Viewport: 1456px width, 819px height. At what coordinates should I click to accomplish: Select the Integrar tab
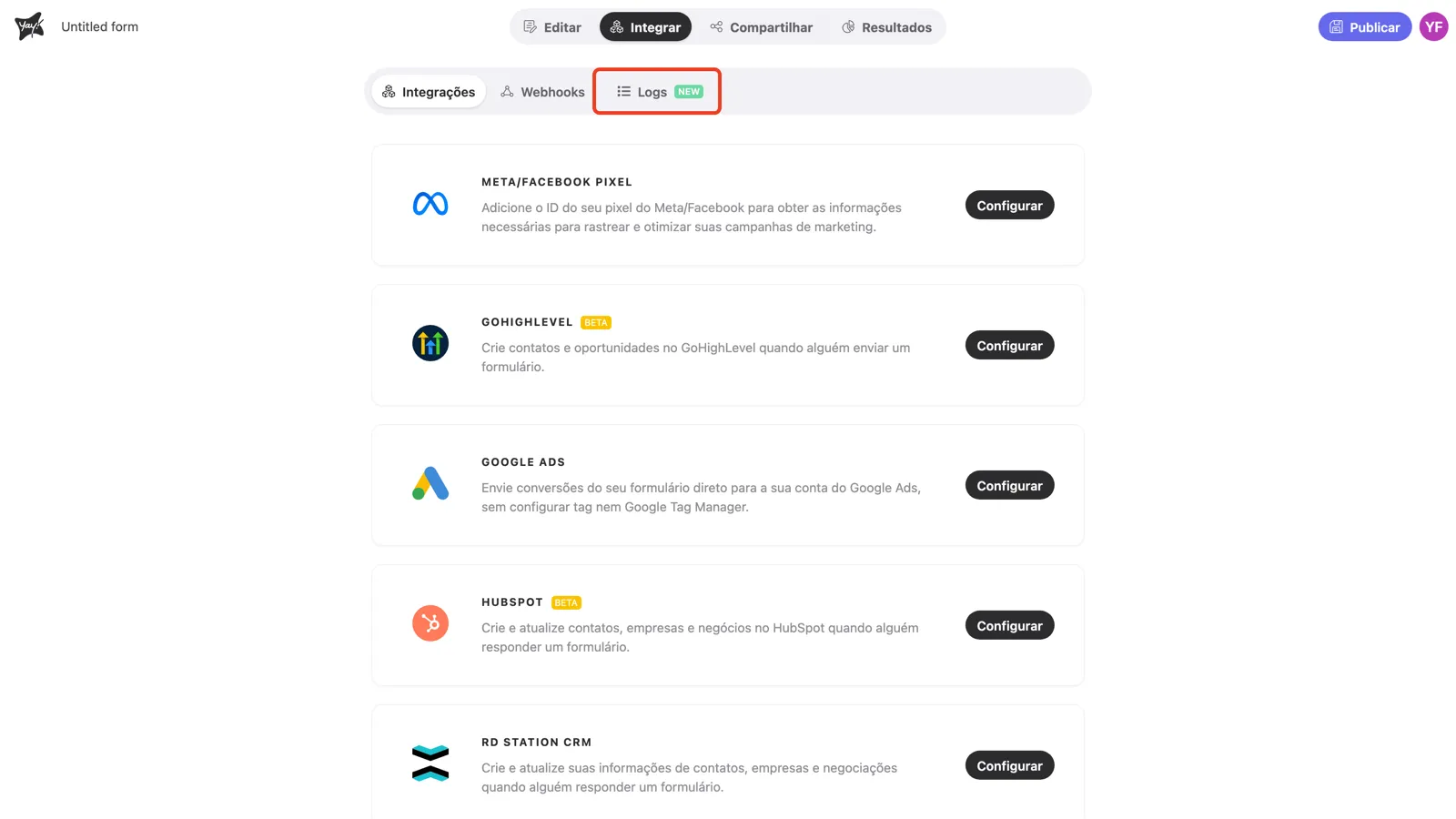(x=645, y=27)
